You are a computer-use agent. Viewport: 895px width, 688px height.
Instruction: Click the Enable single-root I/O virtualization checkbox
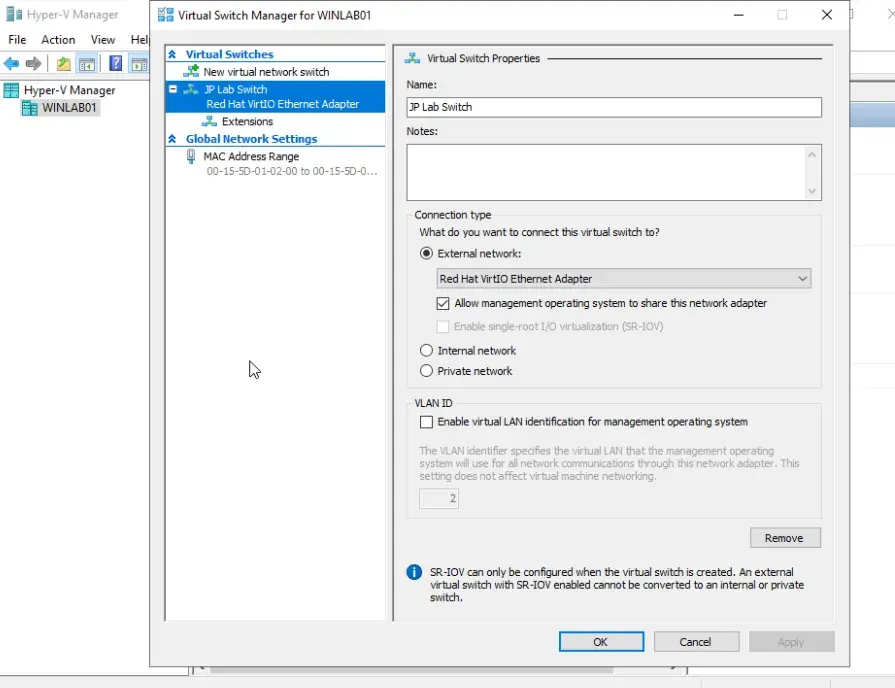(443, 327)
